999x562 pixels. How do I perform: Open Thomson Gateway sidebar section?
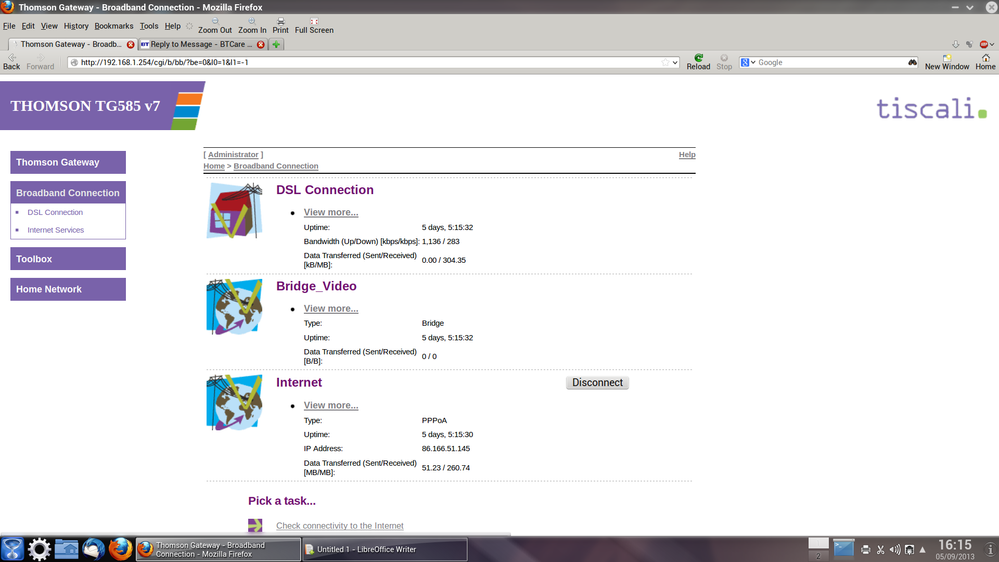pos(68,162)
